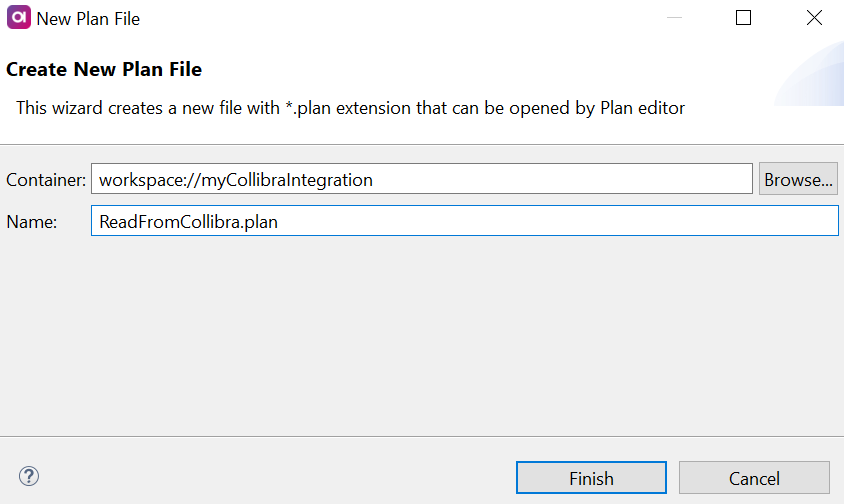844x504 pixels.
Task: Open the Browse container dialog
Action: (x=798, y=180)
